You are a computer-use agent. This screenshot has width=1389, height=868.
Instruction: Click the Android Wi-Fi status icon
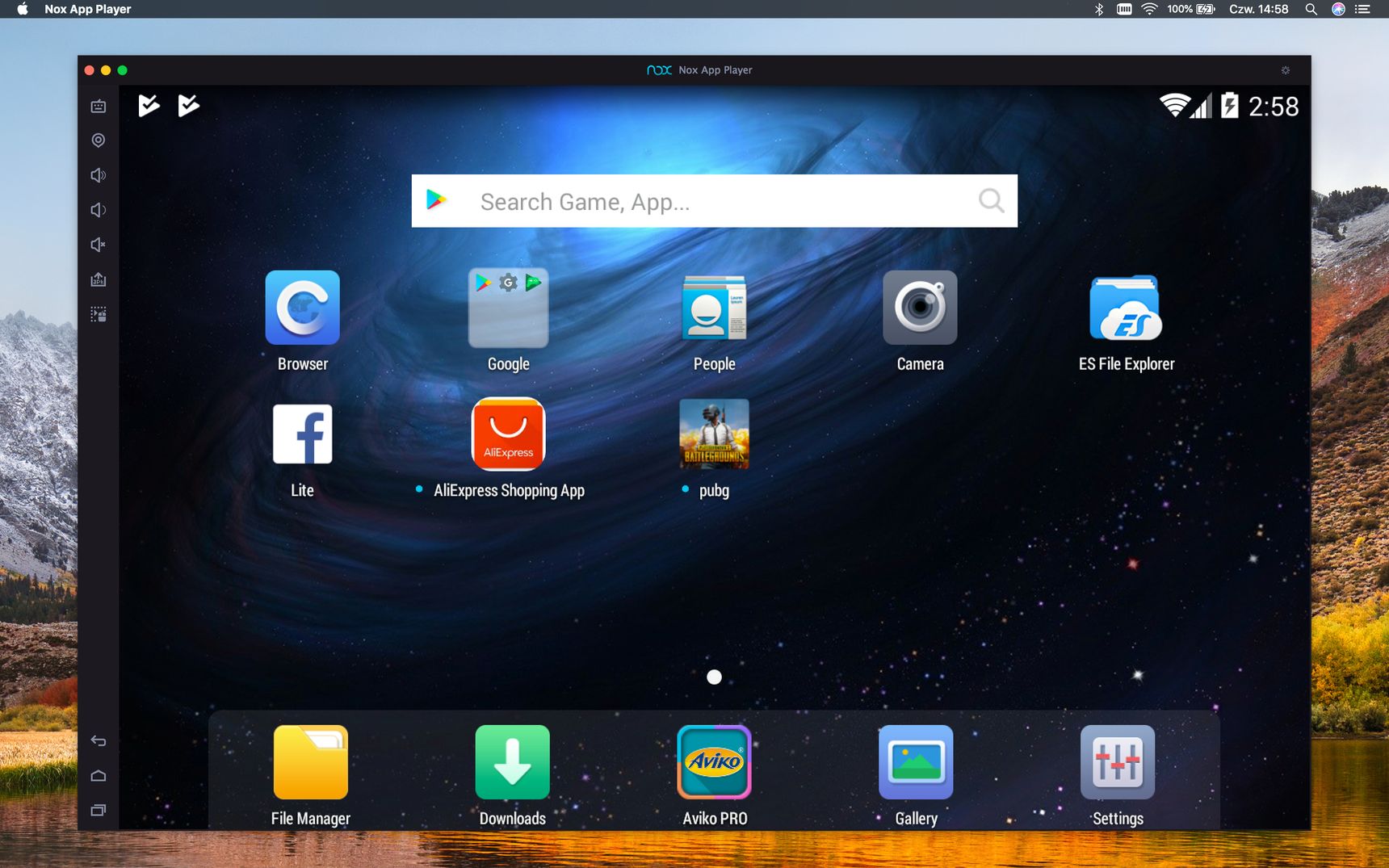(x=1174, y=106)
